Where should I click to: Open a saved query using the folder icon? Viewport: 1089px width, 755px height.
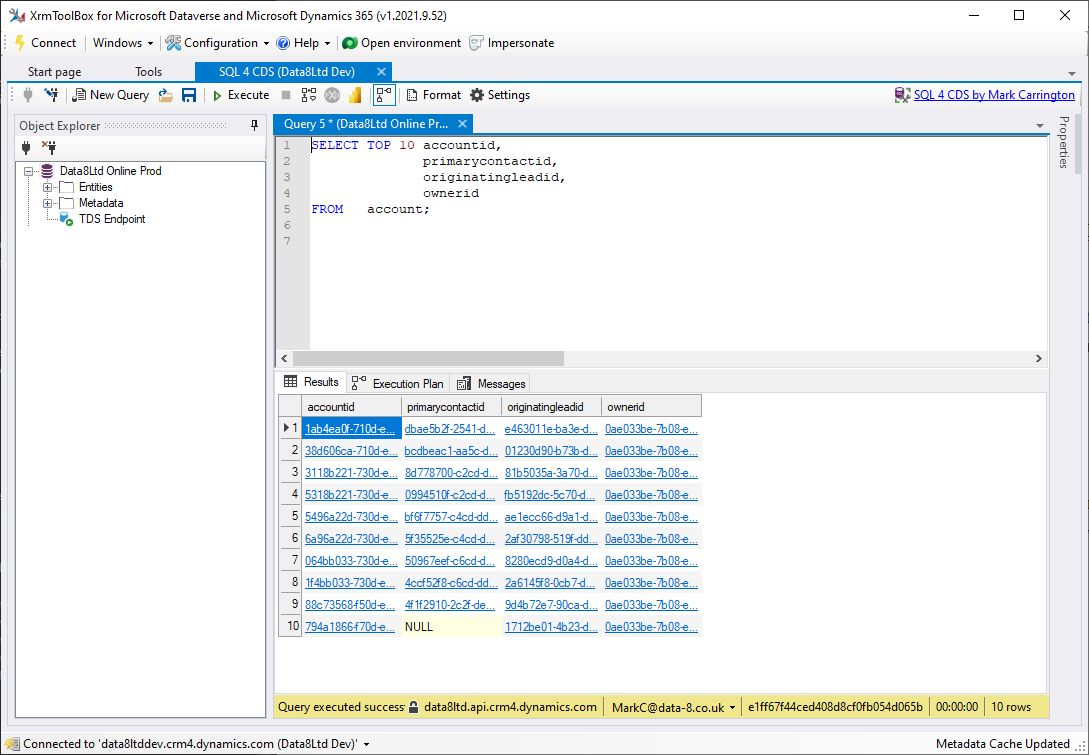(164, 94)
